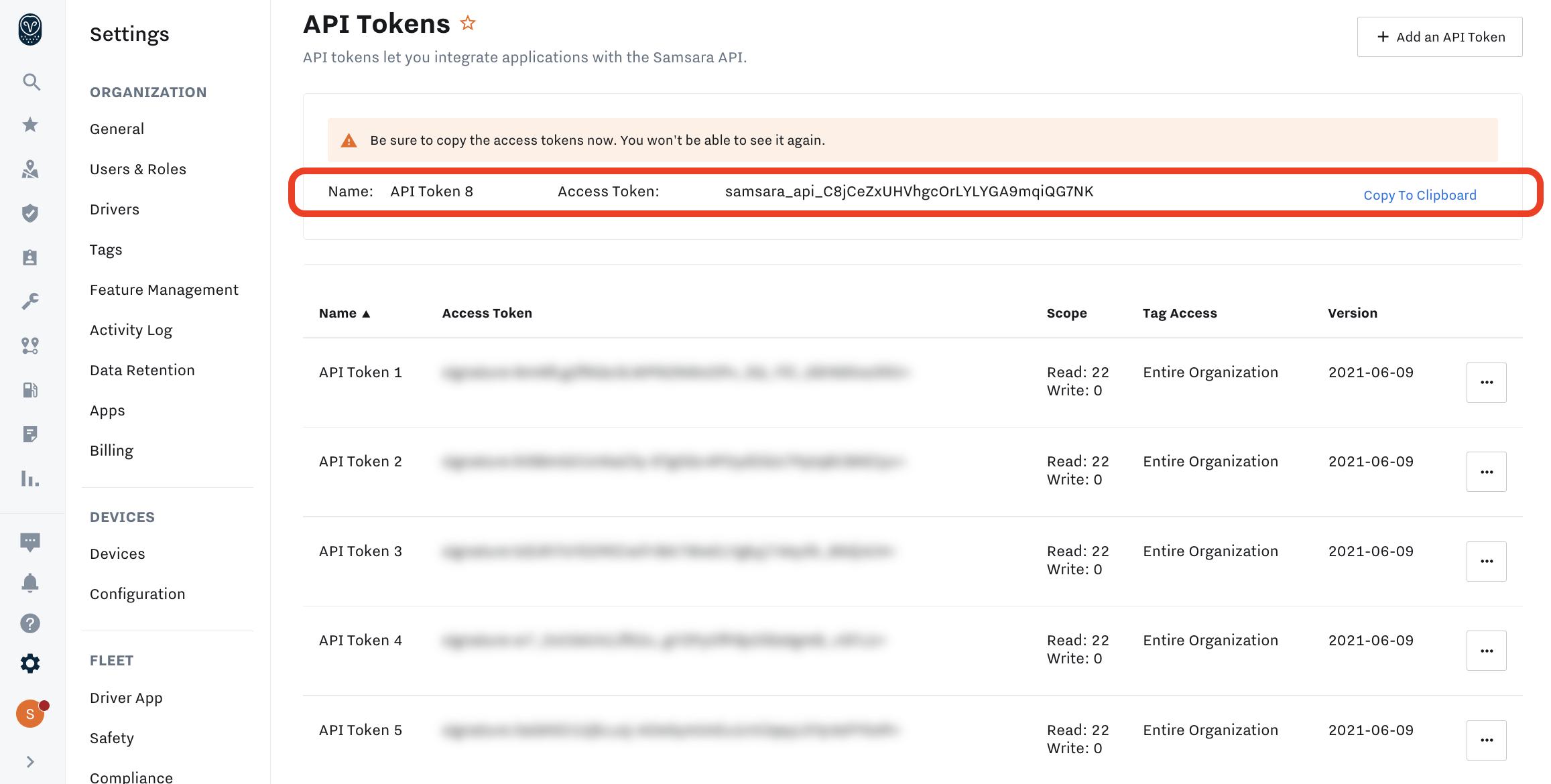Open the help question mark icon
1551x784 pixels.
(x=30, y=623)
